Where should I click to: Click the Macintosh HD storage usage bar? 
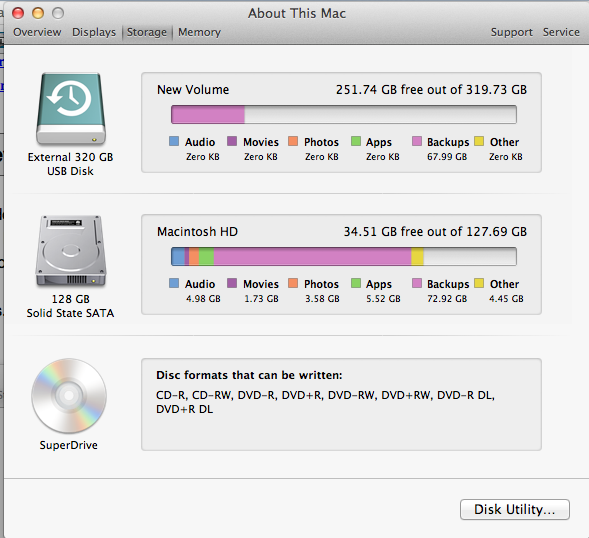(x=344, y=257)
